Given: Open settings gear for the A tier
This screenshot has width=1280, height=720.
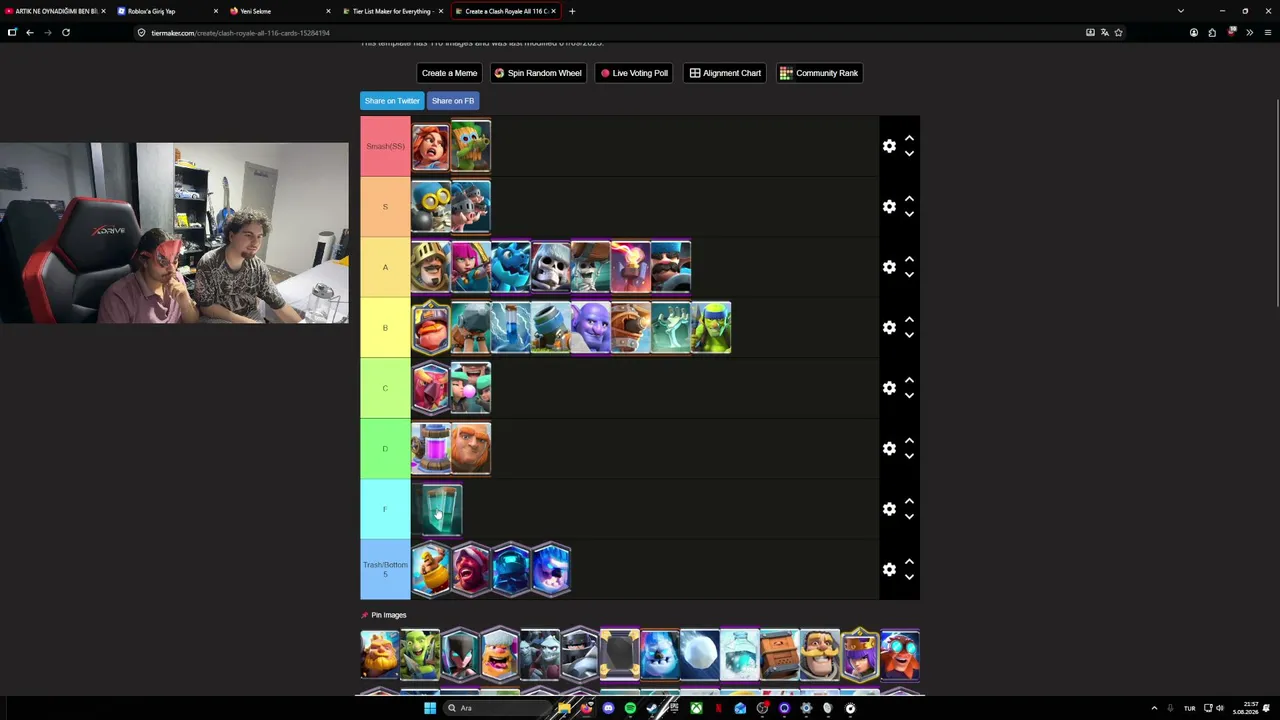Looking at the screenshot, I should (x=889, y=267).
